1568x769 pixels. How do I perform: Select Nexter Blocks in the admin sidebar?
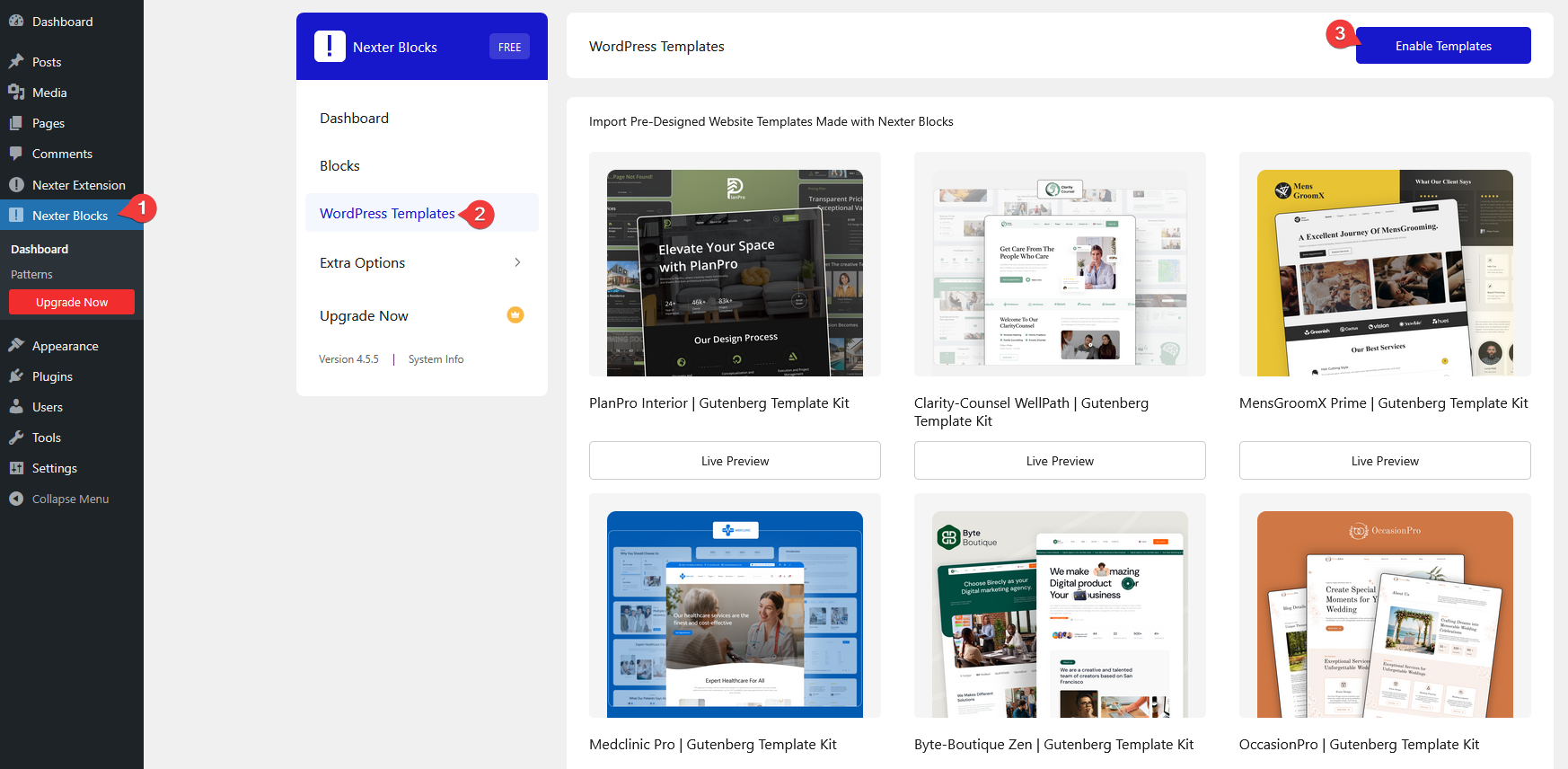(x=72, y=216)
